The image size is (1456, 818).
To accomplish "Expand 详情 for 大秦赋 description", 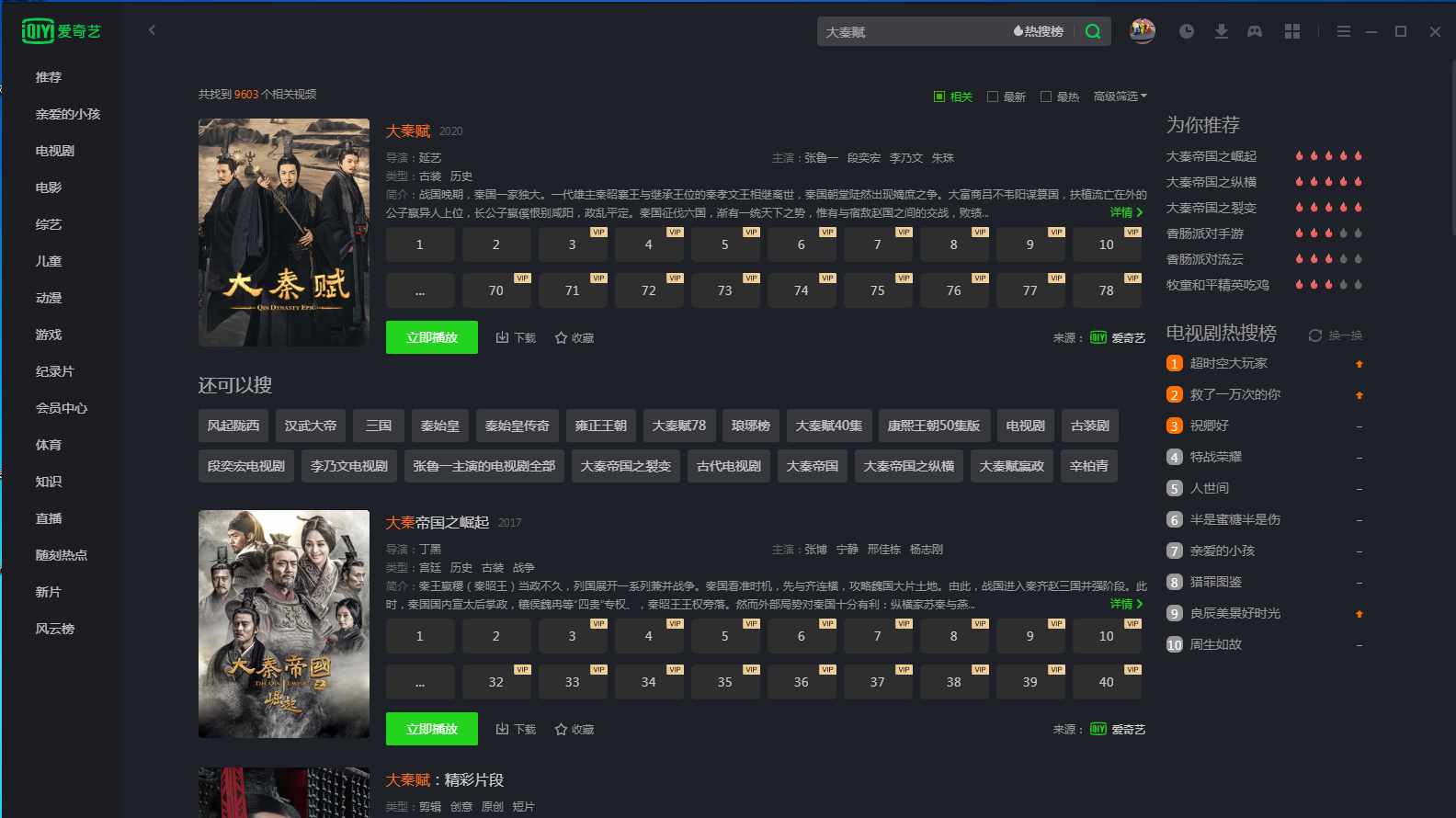I will (1126, 212).
